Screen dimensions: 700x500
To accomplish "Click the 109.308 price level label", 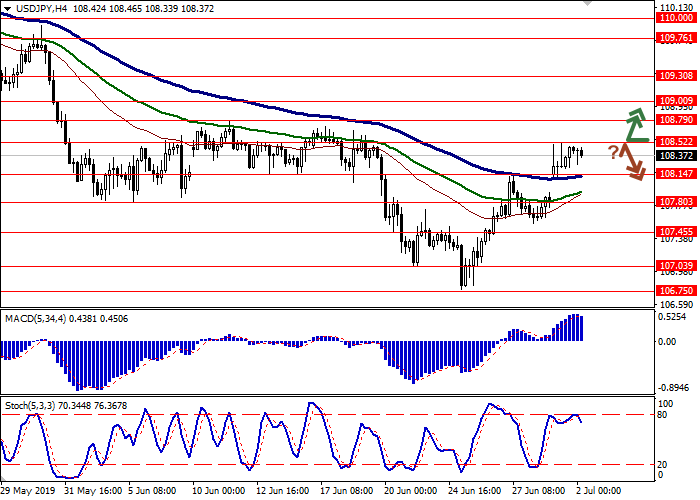I will [675, 75].
